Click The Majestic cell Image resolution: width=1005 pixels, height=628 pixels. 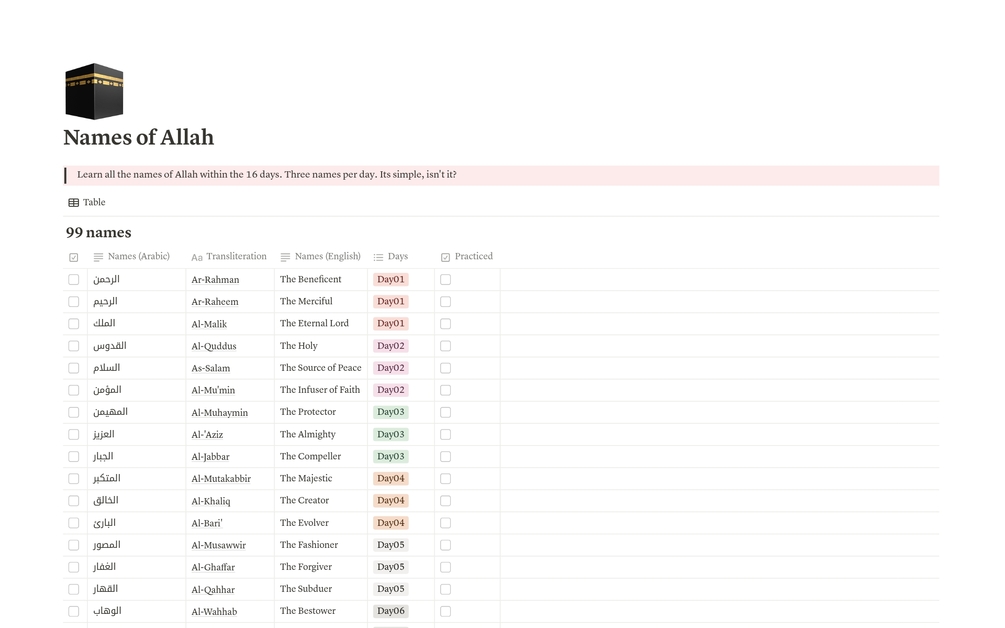(x=321, y=479)
